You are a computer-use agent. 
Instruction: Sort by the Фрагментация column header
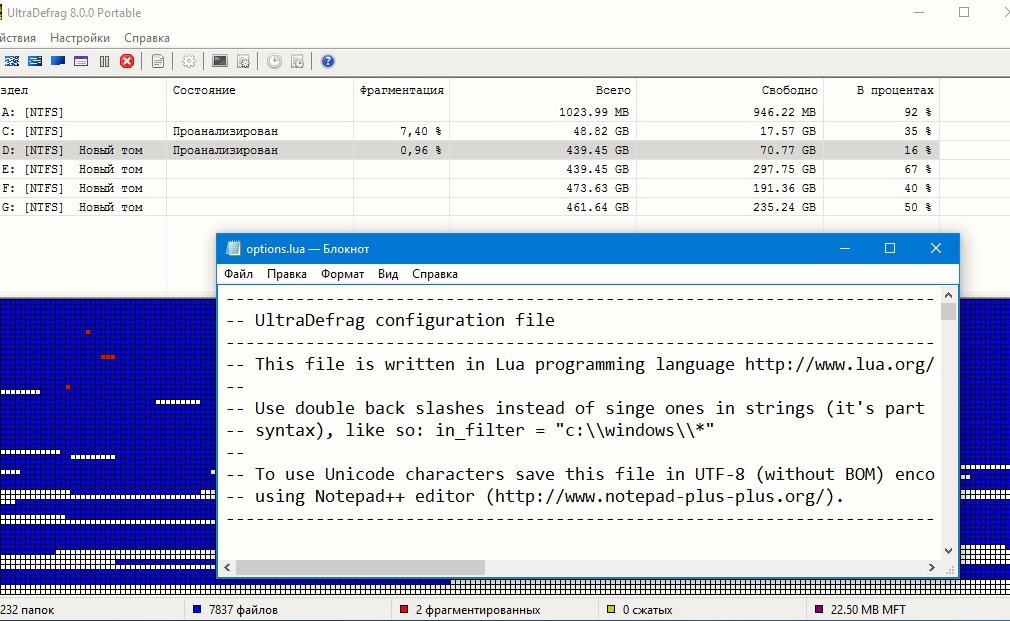point(401,90)
